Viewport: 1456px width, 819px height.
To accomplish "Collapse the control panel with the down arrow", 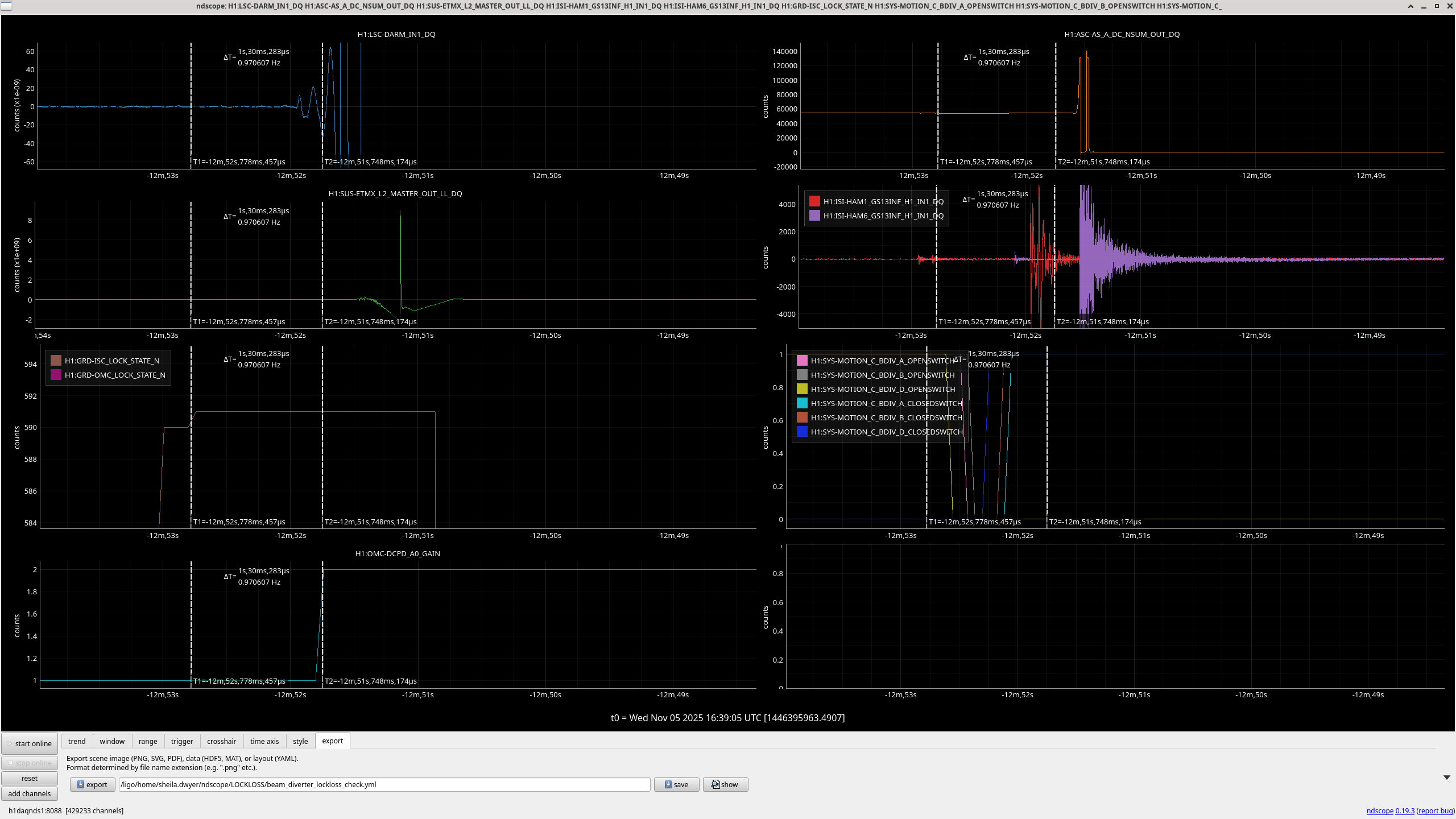I will pyautogui.click(x=1446, y=777).
